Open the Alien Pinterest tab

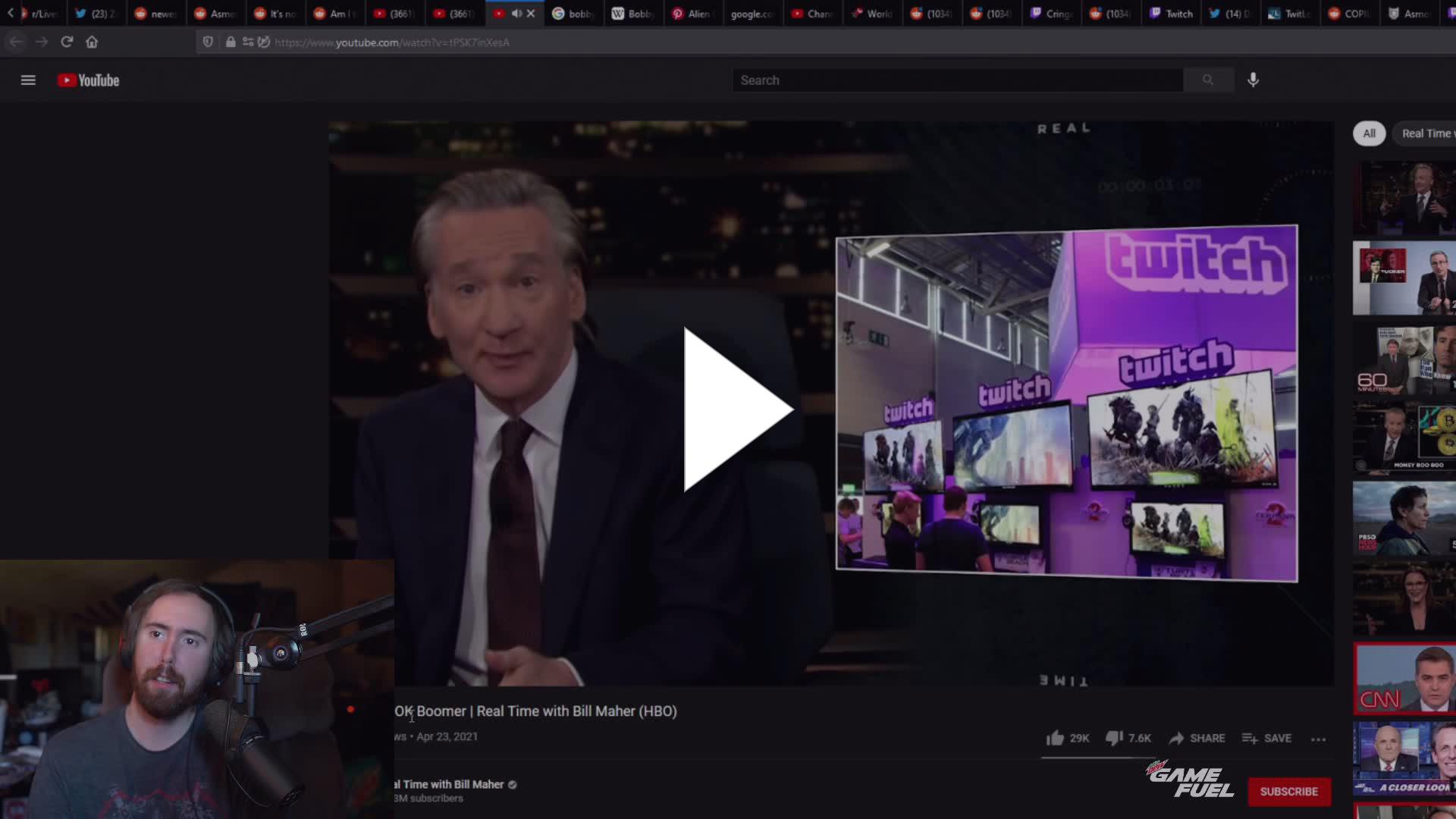click(x=694, y=14)
